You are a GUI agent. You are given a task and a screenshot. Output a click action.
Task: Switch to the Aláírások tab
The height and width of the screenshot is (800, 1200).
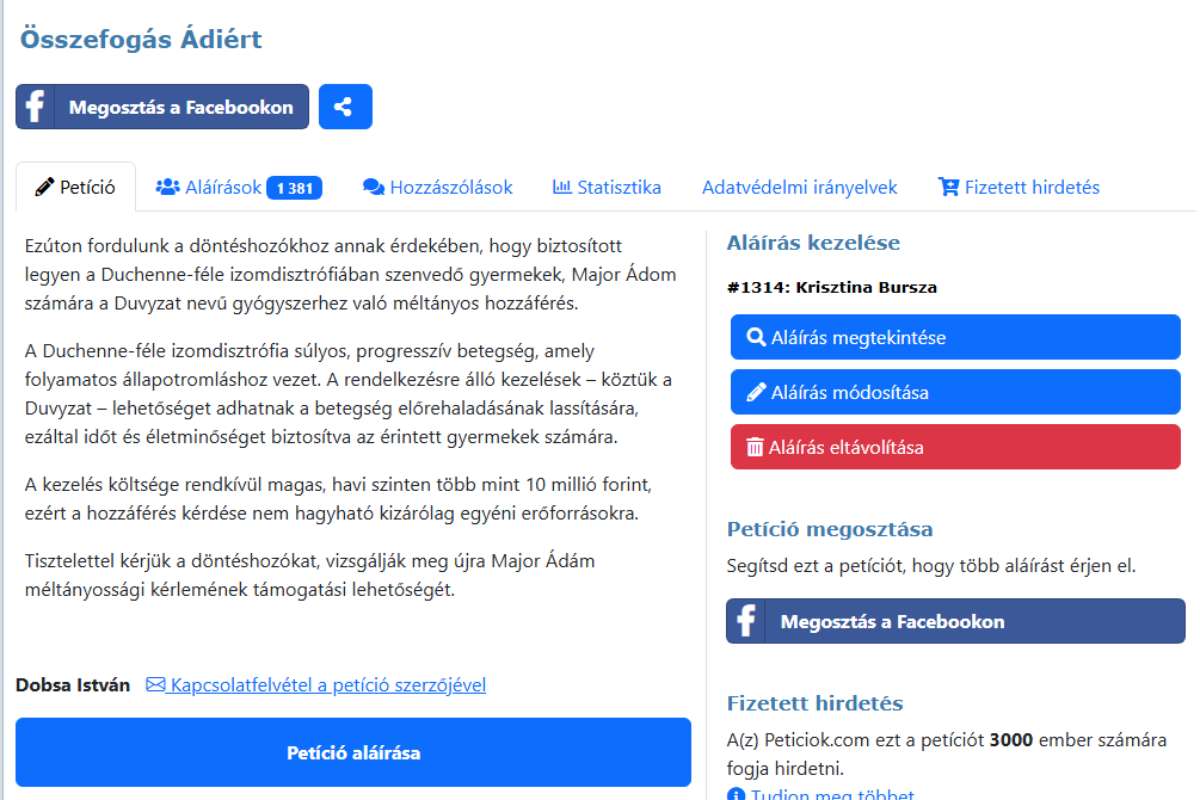[222, 187]
